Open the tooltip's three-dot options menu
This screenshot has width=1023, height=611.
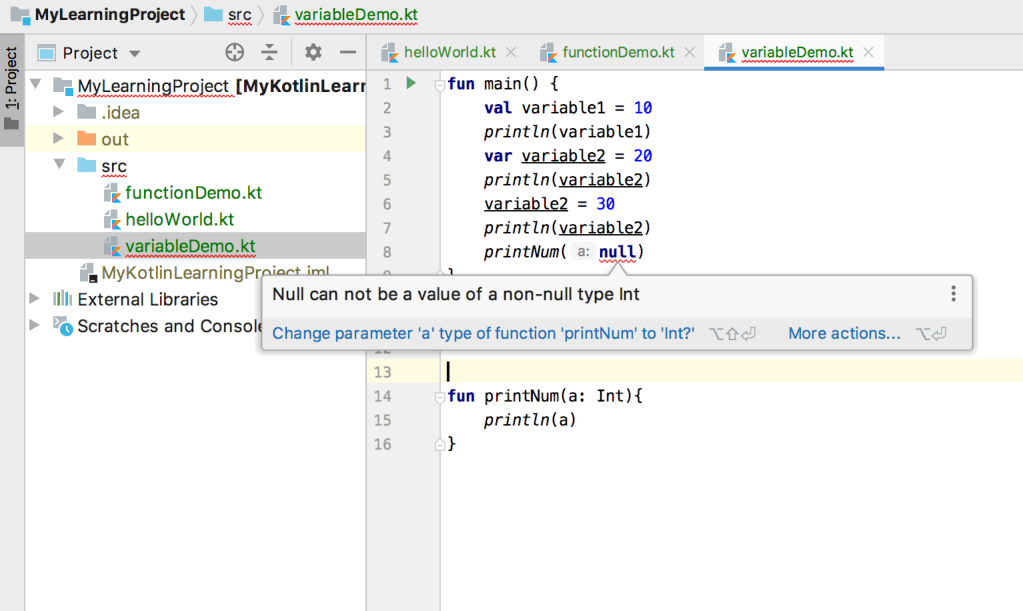(x=953, y=294)
